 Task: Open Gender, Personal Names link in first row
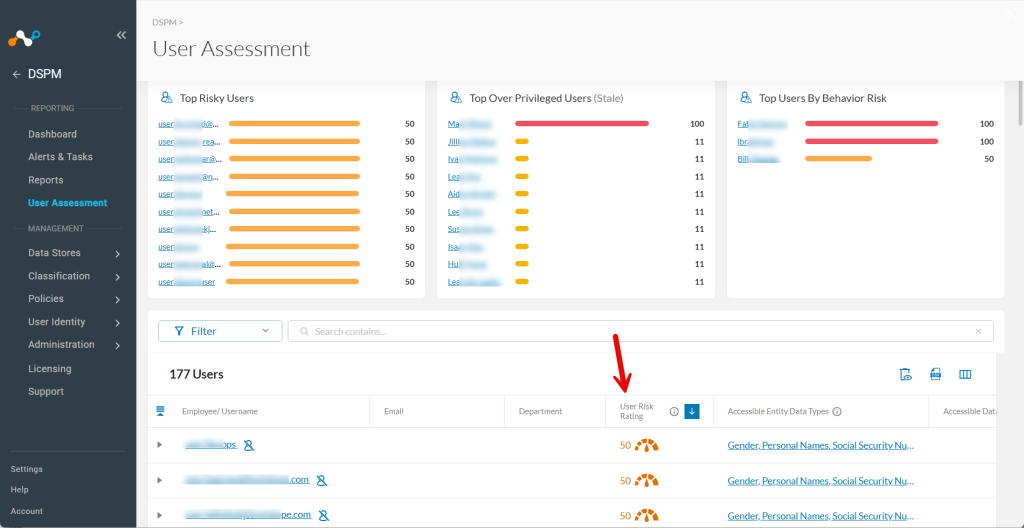coord(821,445)
